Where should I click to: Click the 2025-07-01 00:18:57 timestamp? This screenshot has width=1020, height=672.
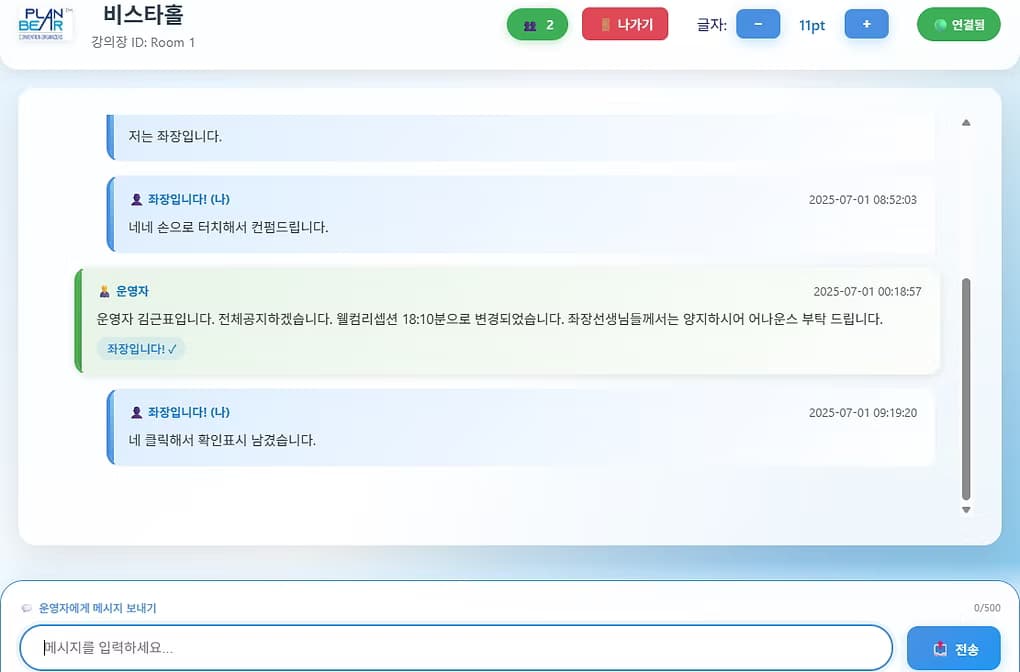(x=867, y=291)
